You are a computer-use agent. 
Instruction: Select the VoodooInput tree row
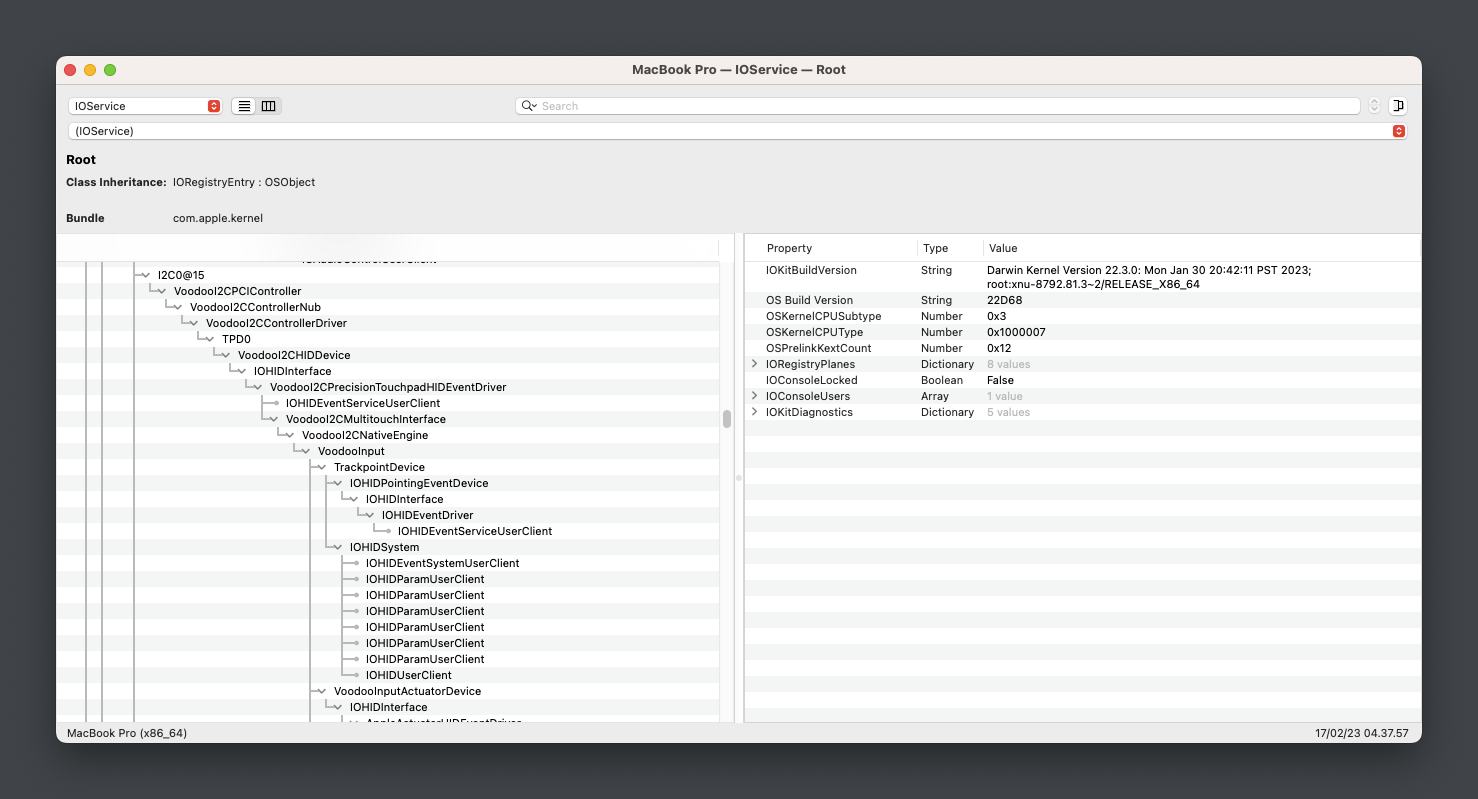388,451
